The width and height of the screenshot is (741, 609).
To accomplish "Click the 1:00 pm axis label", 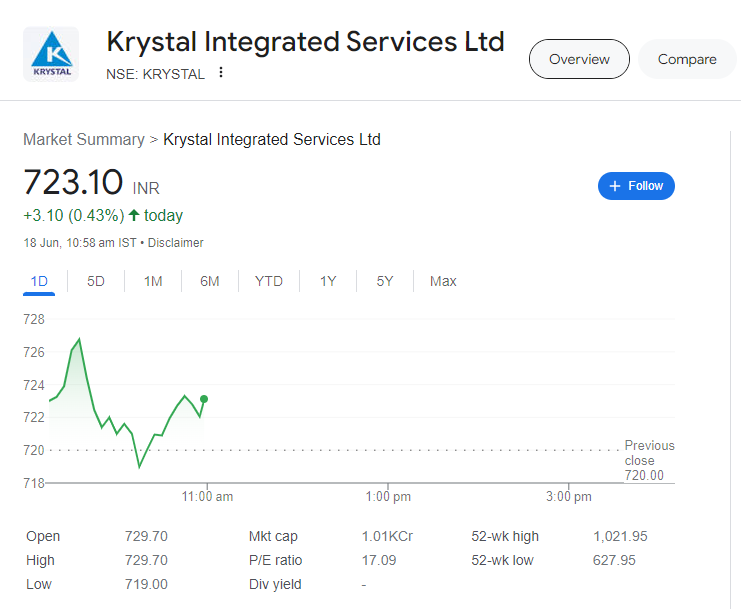I will click(x=388, y=497).
